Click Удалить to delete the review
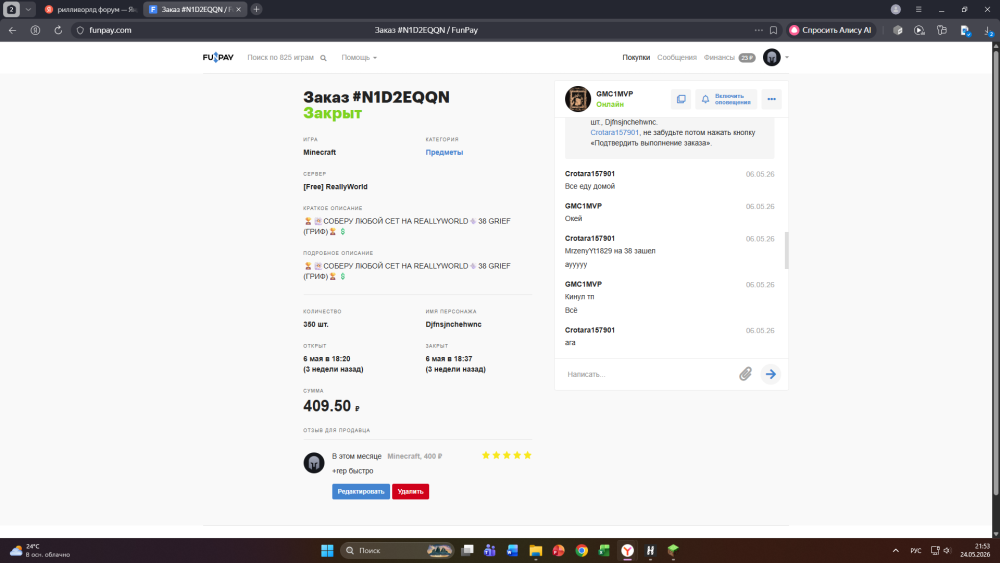The height and width of the screenshot is (563, 1000). (410, 492)
